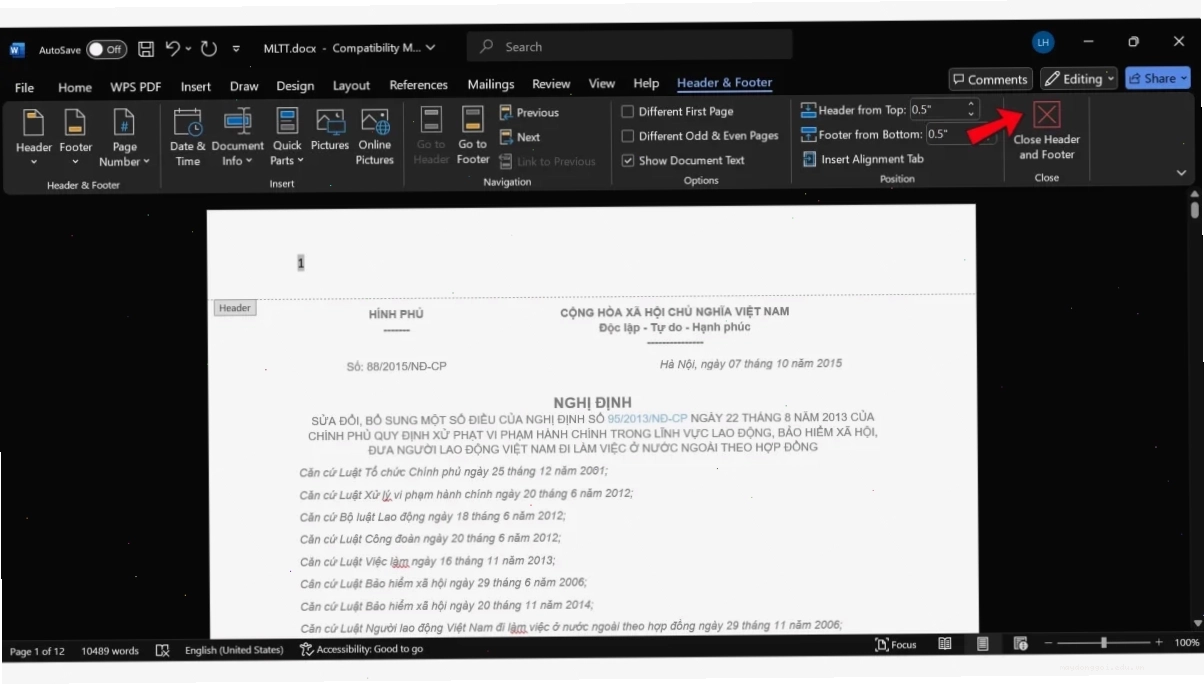Switch to Read Mode view
This screenshot has height=684, width=1204.
944,644
